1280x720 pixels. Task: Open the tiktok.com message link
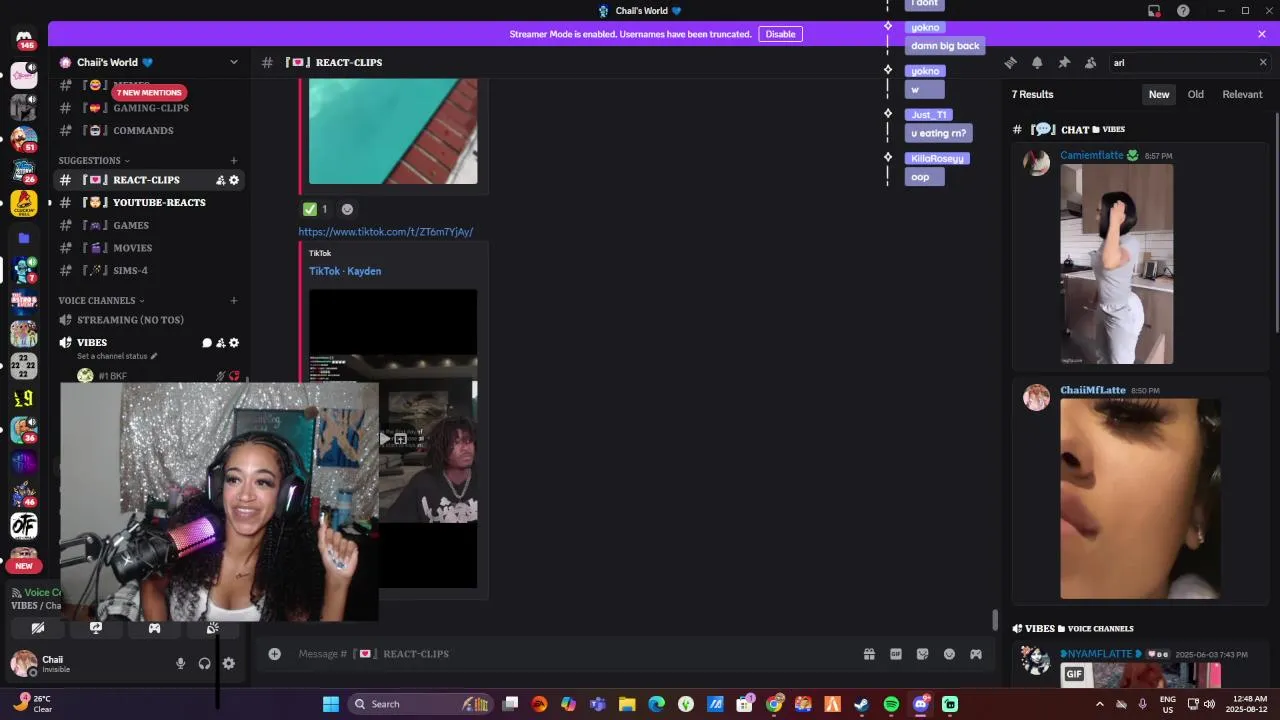(386, 232)
